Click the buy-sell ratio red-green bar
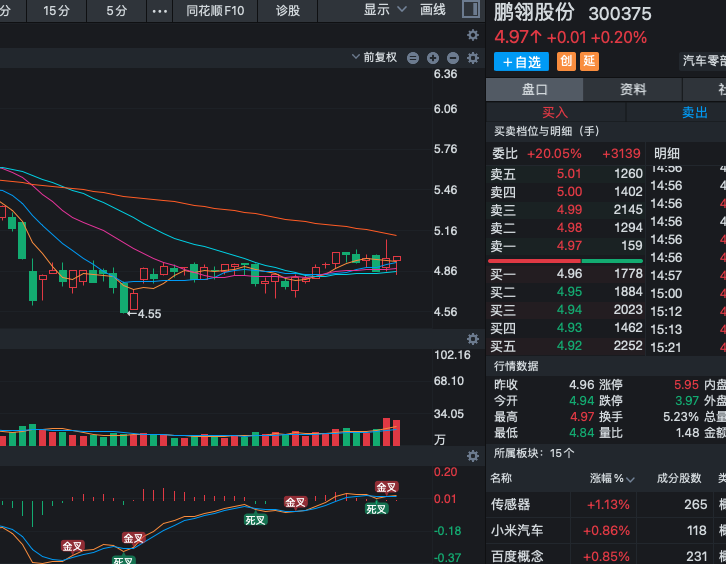726x564 pixels. tap(565, 261)
